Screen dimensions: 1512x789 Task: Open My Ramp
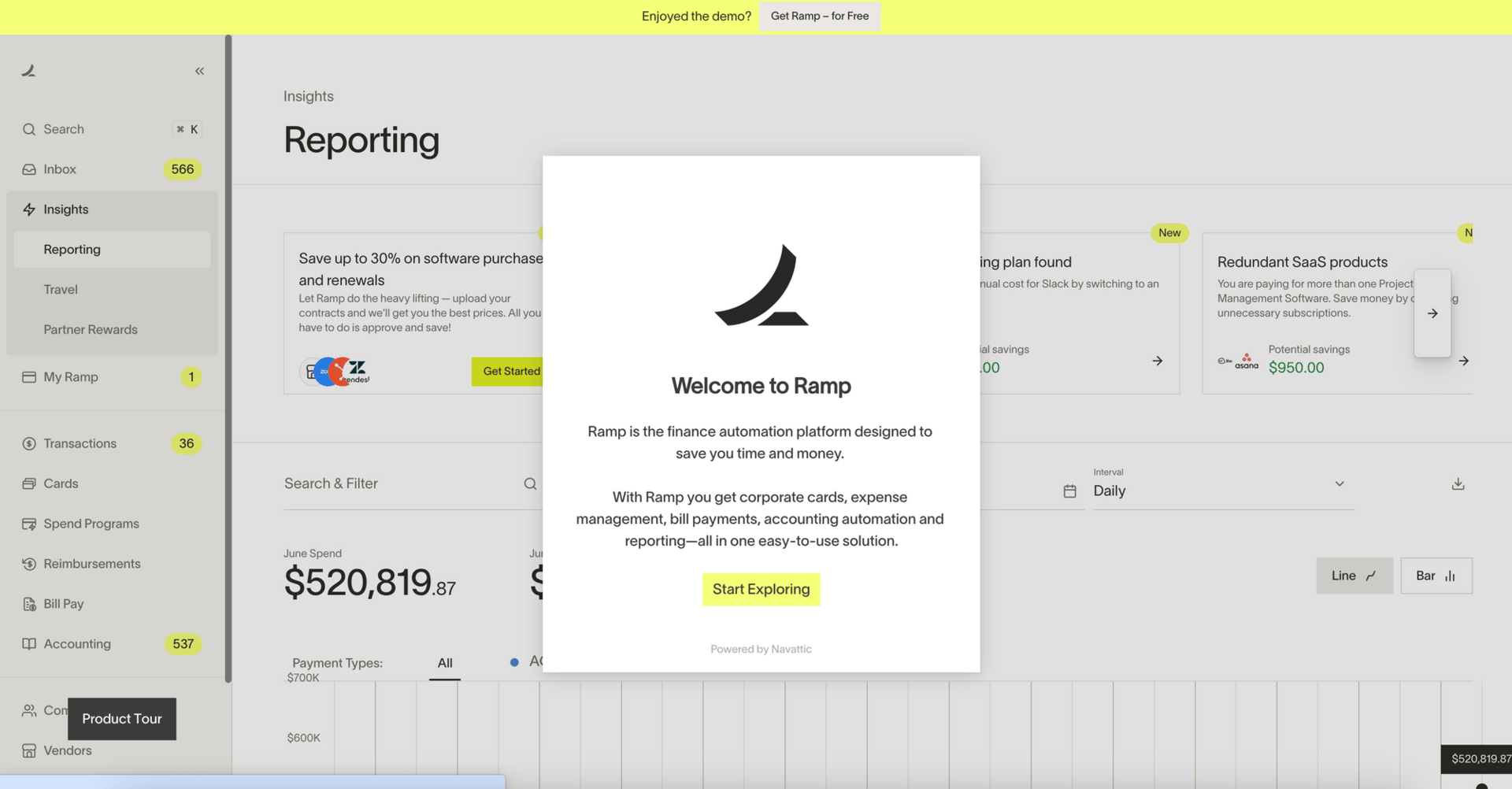click(x=112, y=377)
